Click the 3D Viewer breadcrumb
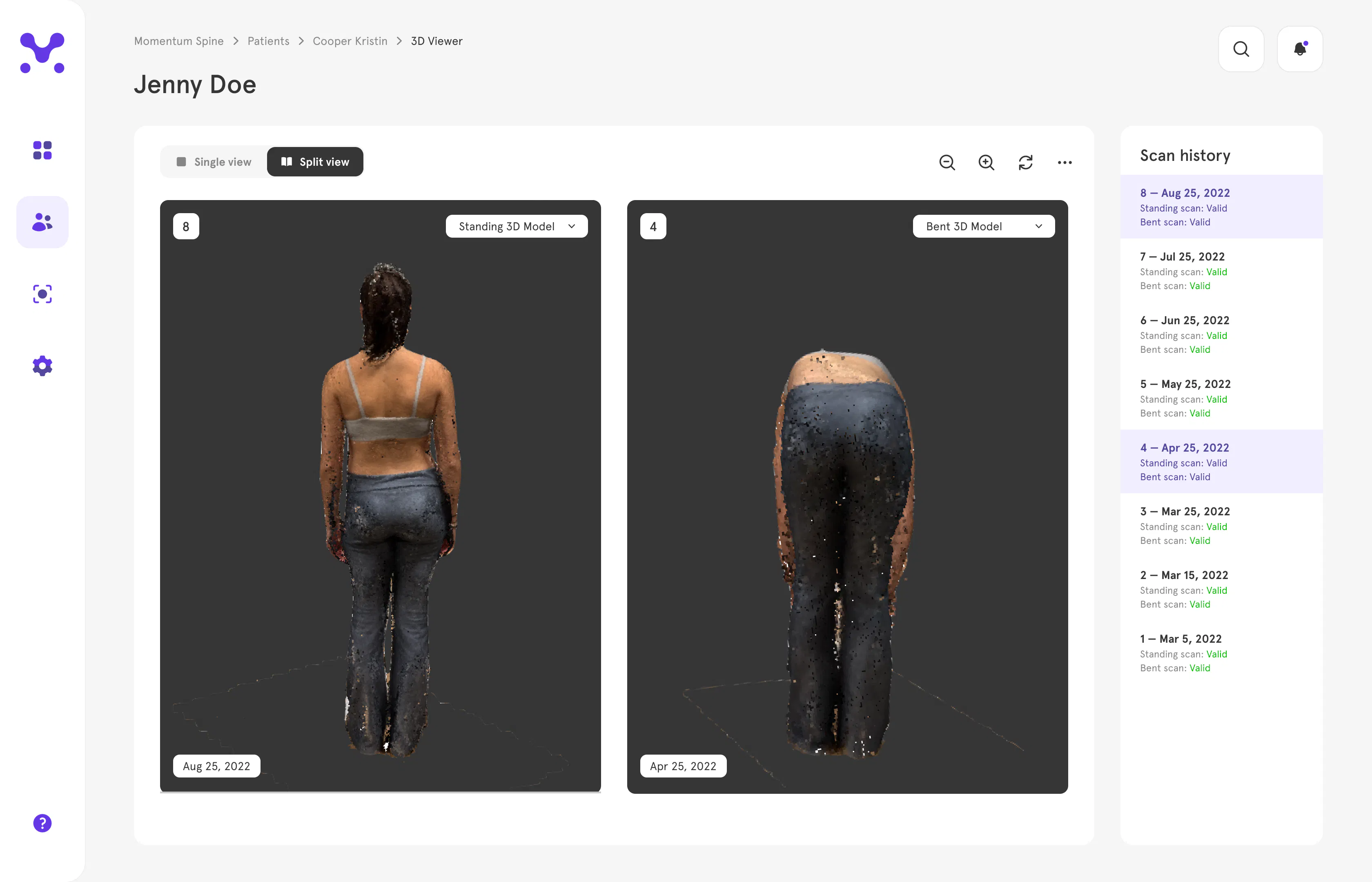The height and width of the screenshot is (882, 1372). point(437,41)
